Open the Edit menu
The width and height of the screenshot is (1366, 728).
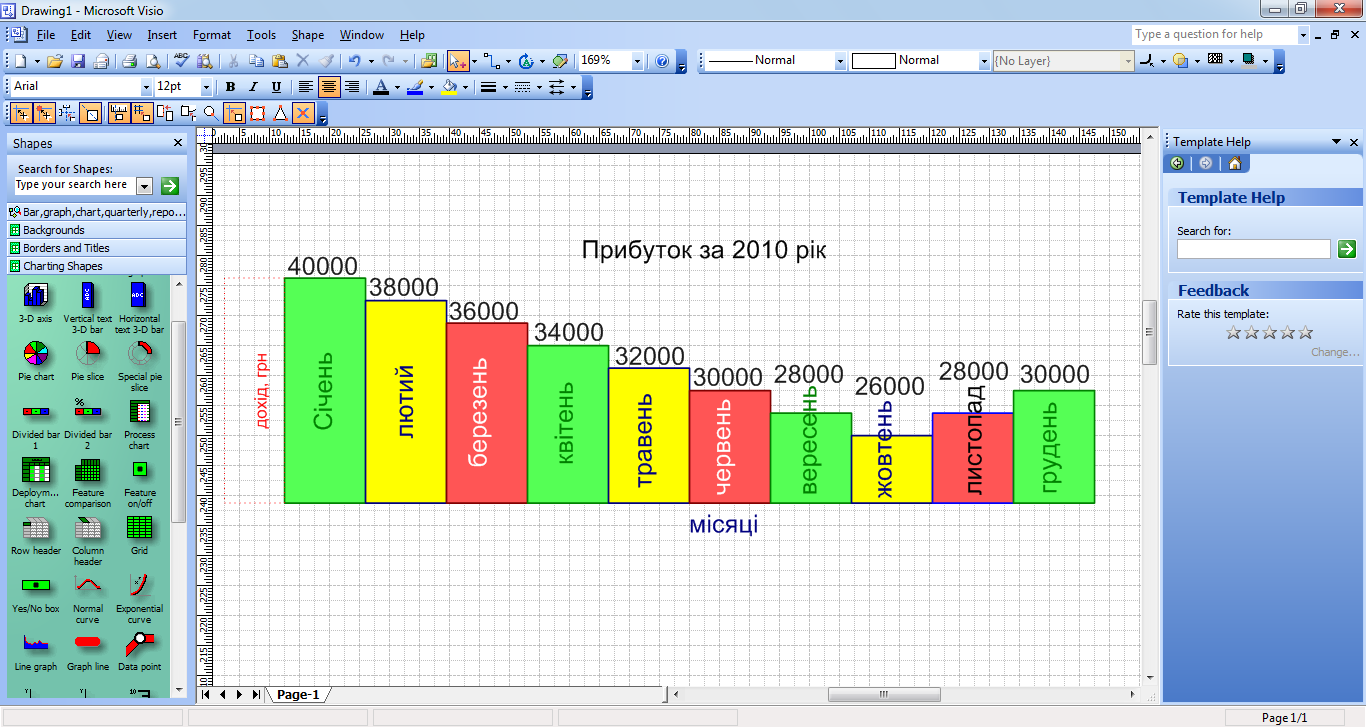pyautogui.click(x=81, y=35)
